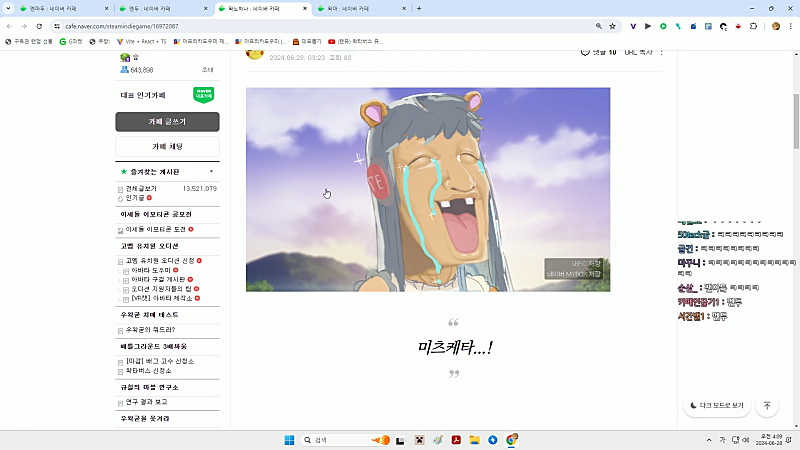Click the page vertical scrollbar thumb
Viewport: 800px width, 450px height.
point(796,121)
